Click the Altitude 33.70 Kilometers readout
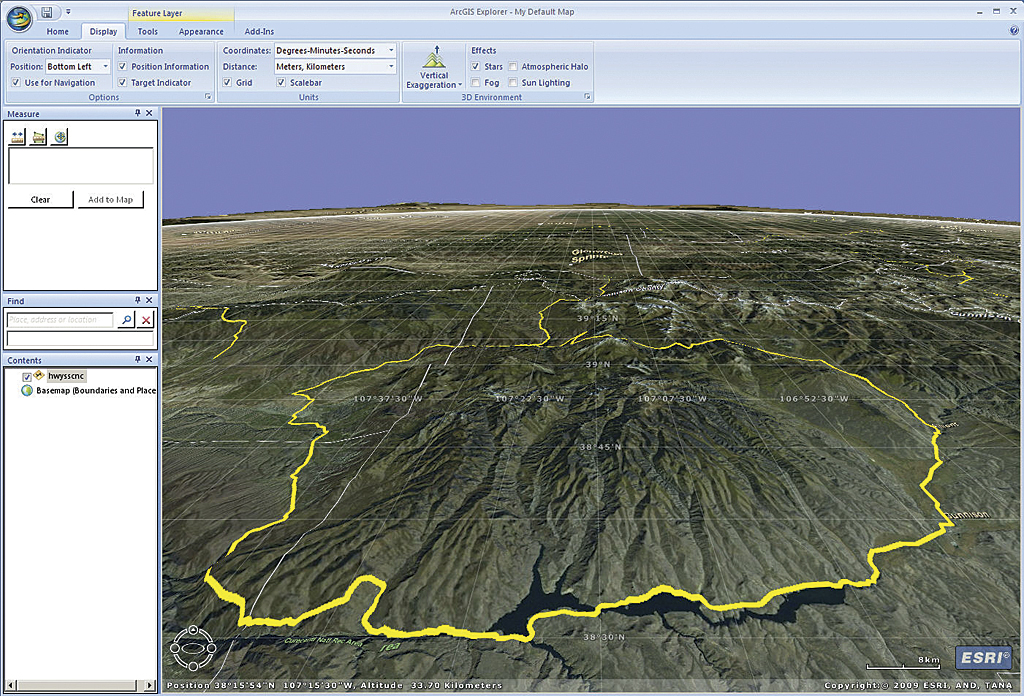Viewport: 1024px width, 696px height. [x=430, y=686]
